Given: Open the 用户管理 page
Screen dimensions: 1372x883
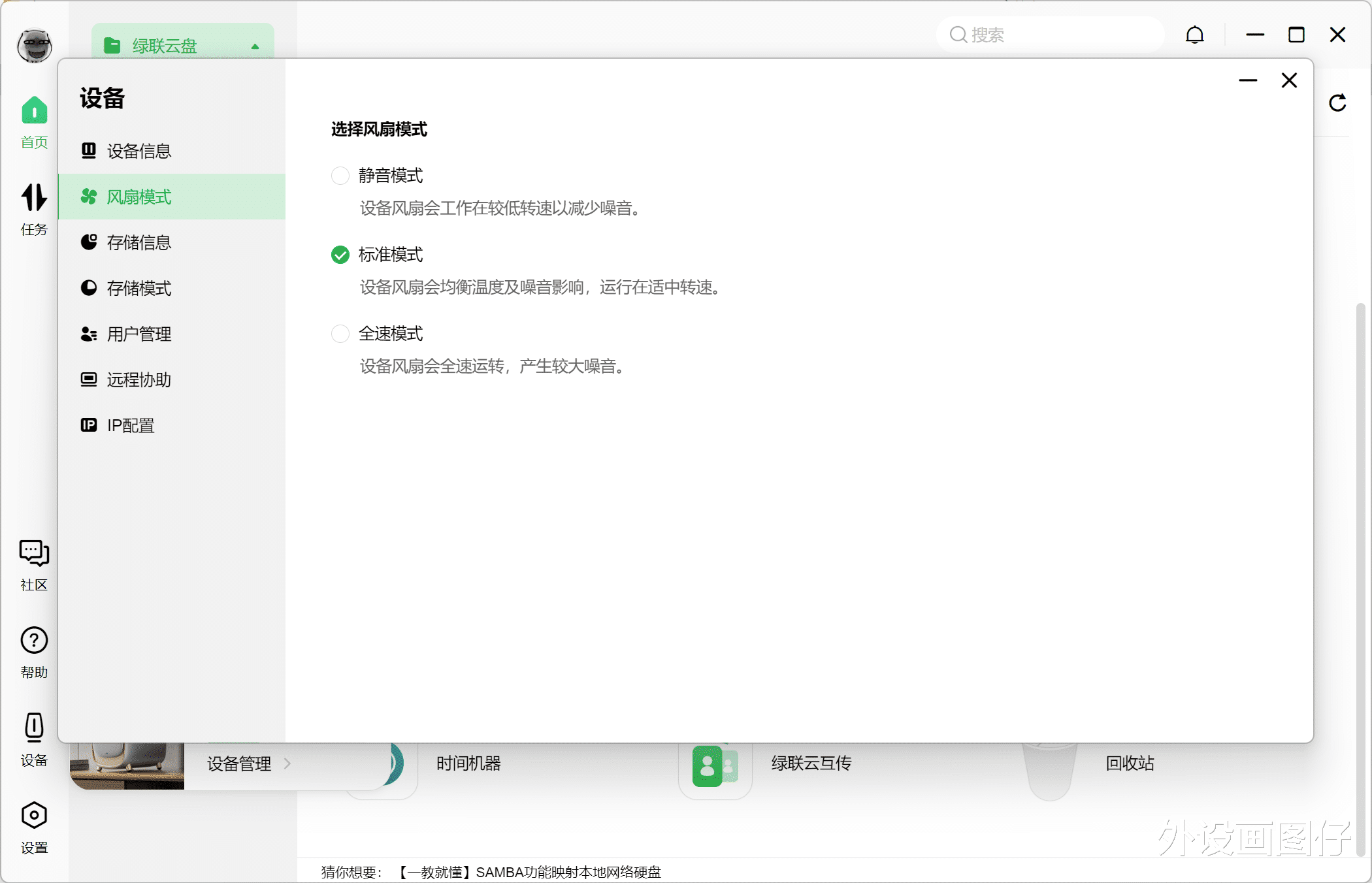Looking at the screenshot, I should (x=139, y=334).
